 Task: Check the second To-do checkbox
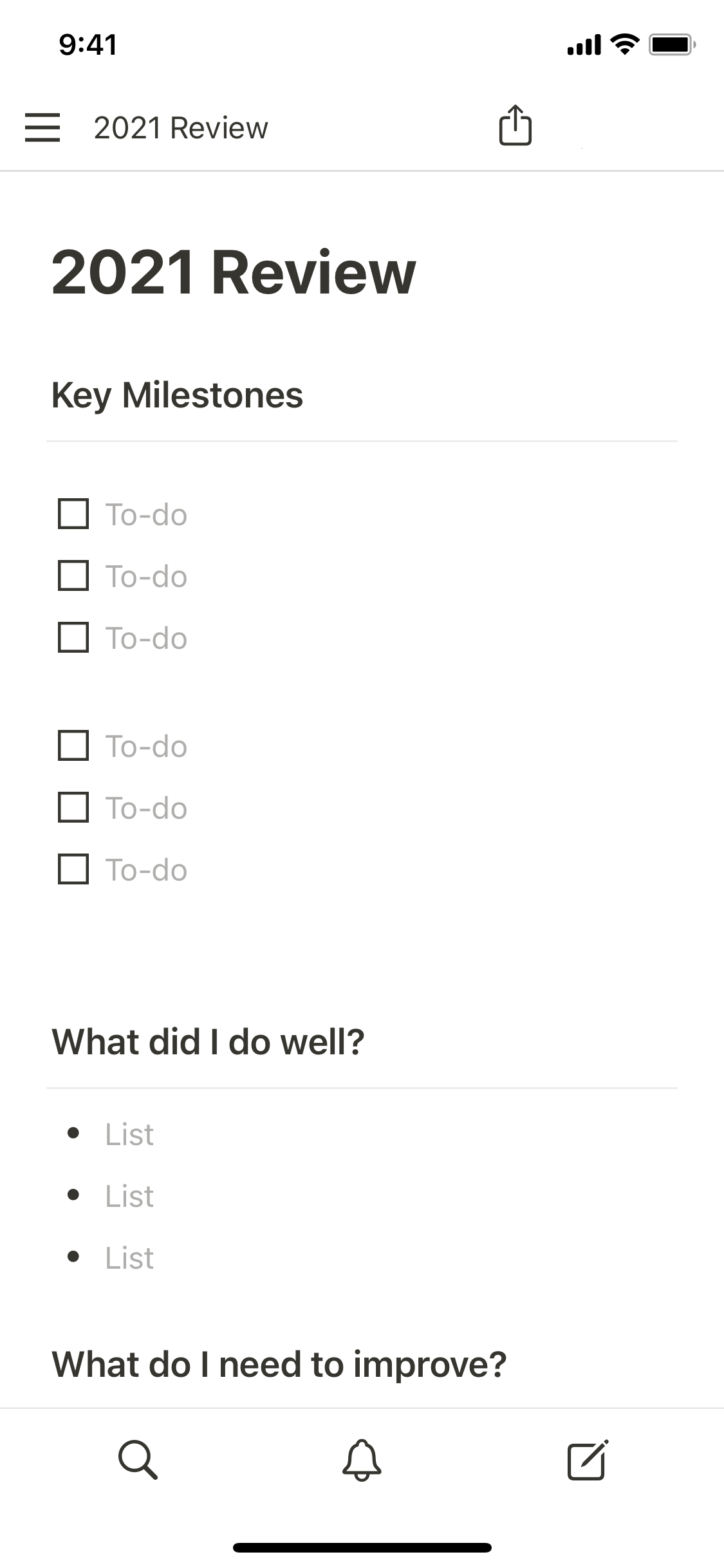coord(73,575)
